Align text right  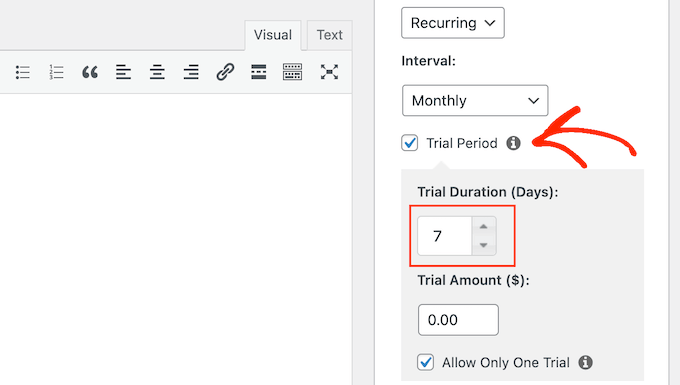coord(191,72)
